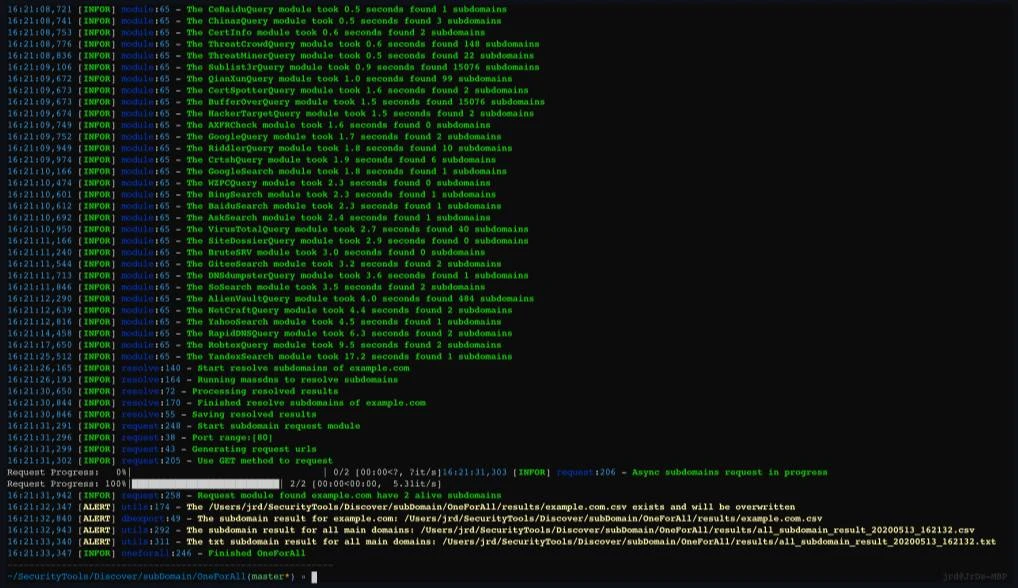Click the OneForAll(master*) shell prompt path
1018x588 pixels.
click(151, 577)
